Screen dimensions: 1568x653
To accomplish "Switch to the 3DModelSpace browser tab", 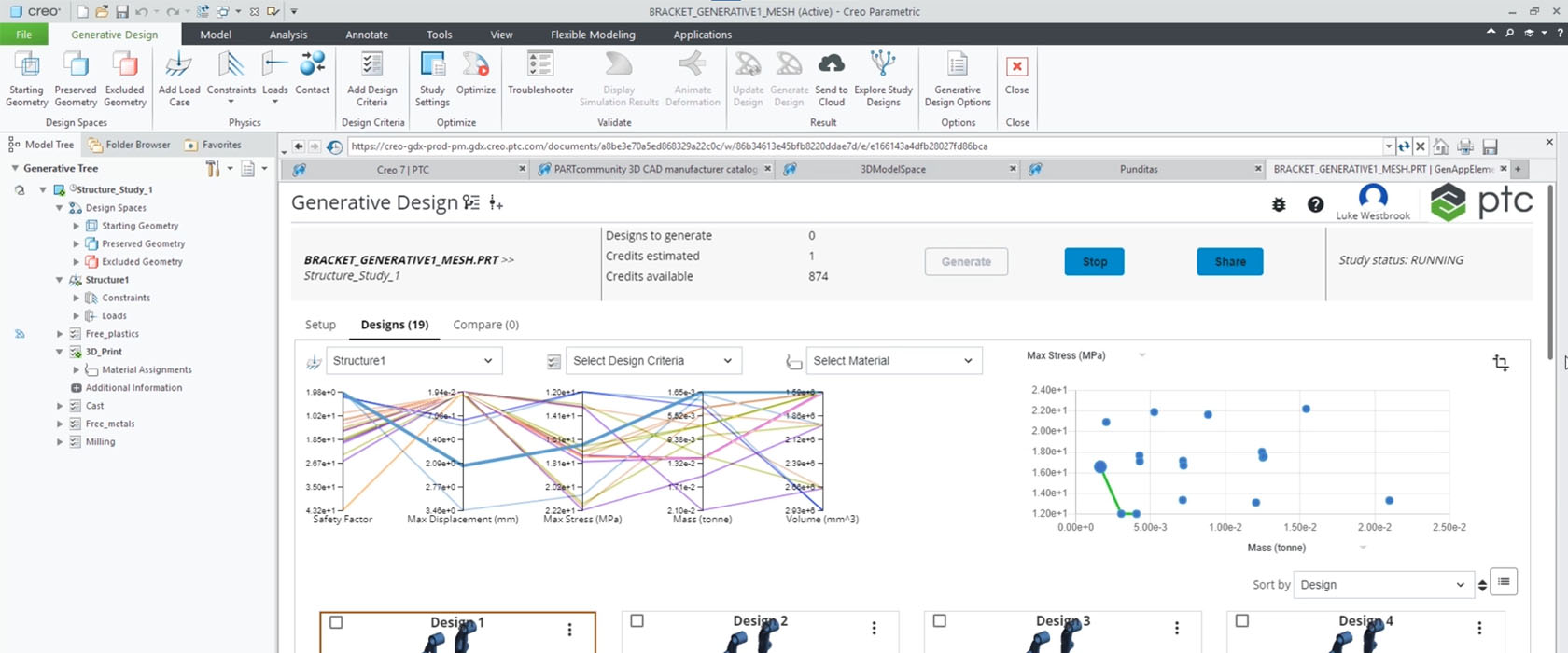I will click(892, 169).
